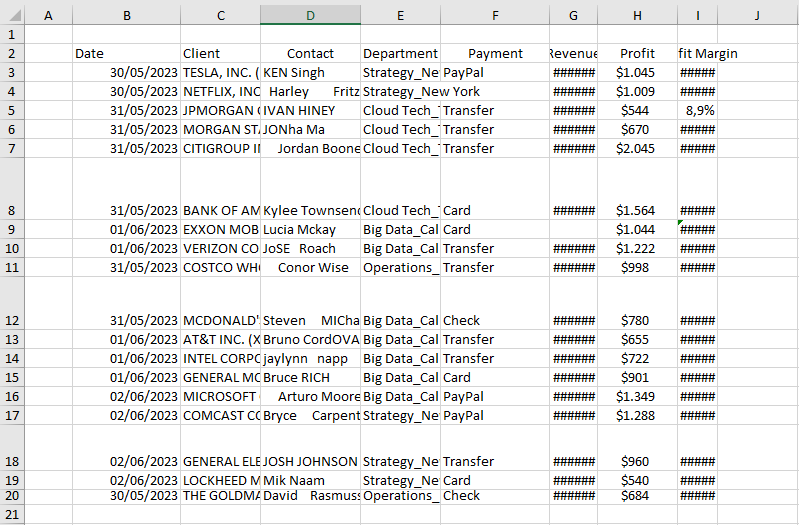
Task: Select the VERIZON client cell
Action: point(220,248)
